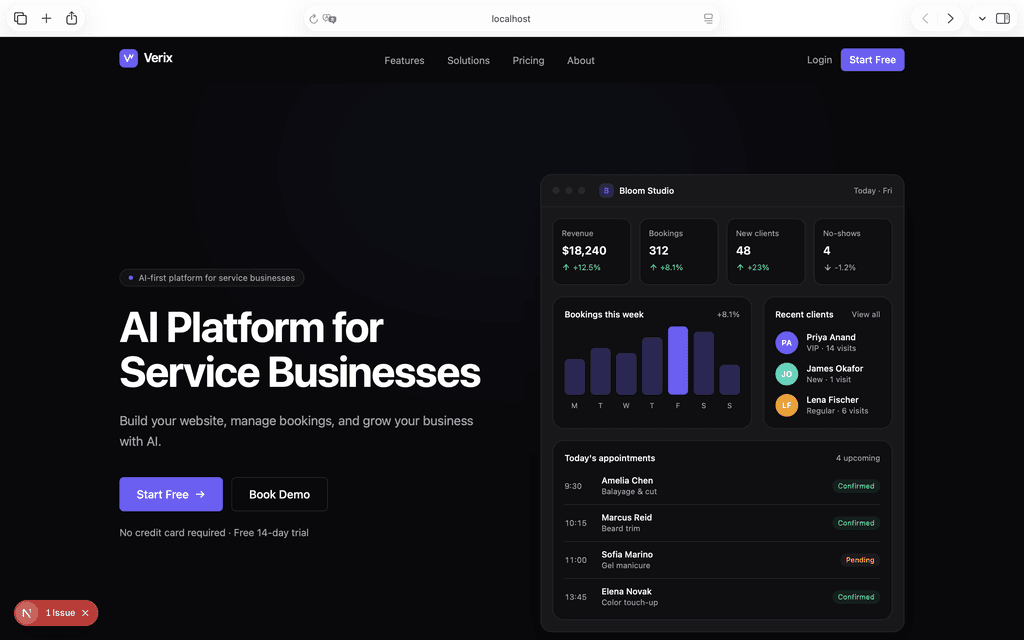
Task: Click the +12.5% revenue change indicator
Action: click(581, 268)
